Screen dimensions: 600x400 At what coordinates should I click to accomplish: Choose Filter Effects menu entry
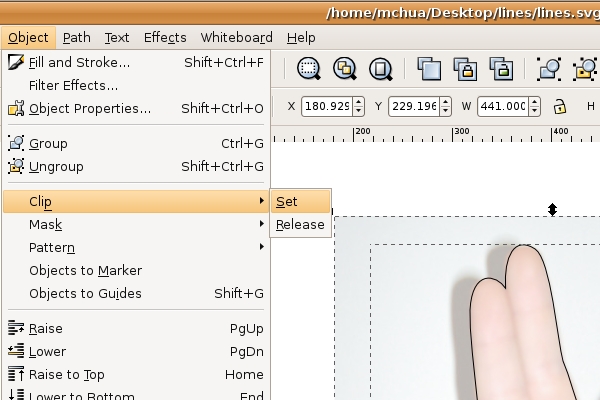[x=136, y=85]
